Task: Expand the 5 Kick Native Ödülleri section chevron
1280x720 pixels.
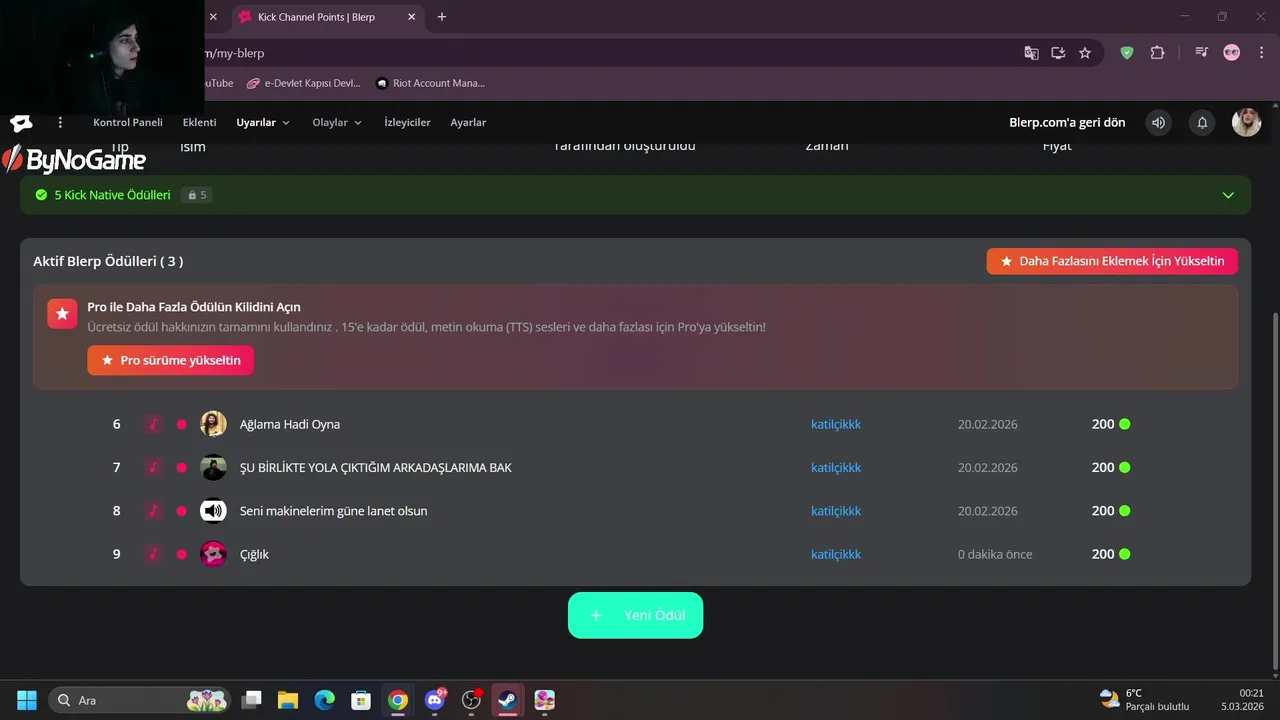Action: point(1228,195)
